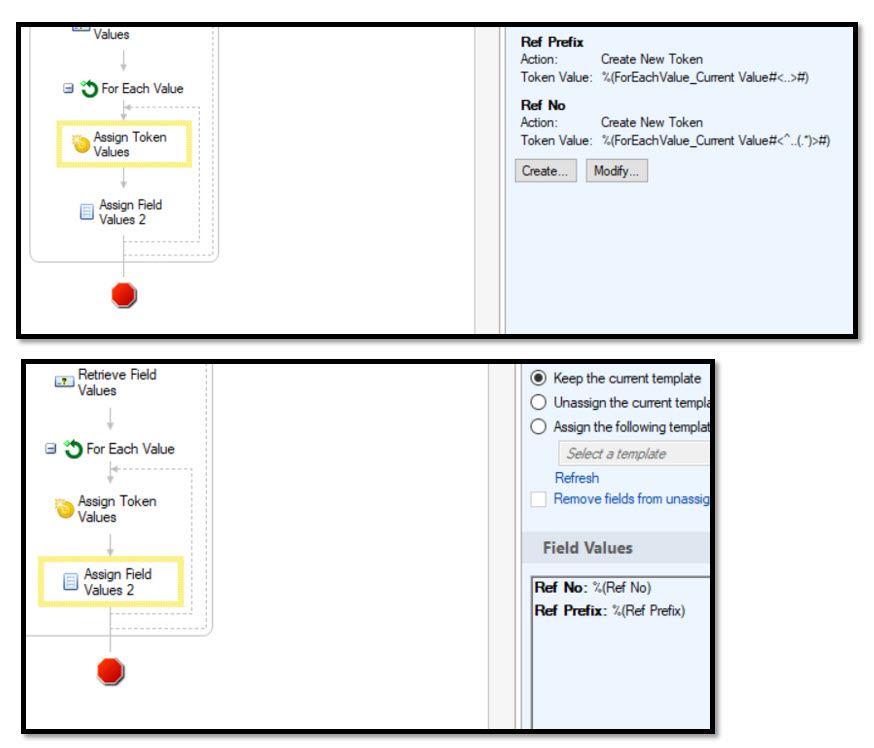Collapse the For Each Value node in bottom workflow

(51, 449)
